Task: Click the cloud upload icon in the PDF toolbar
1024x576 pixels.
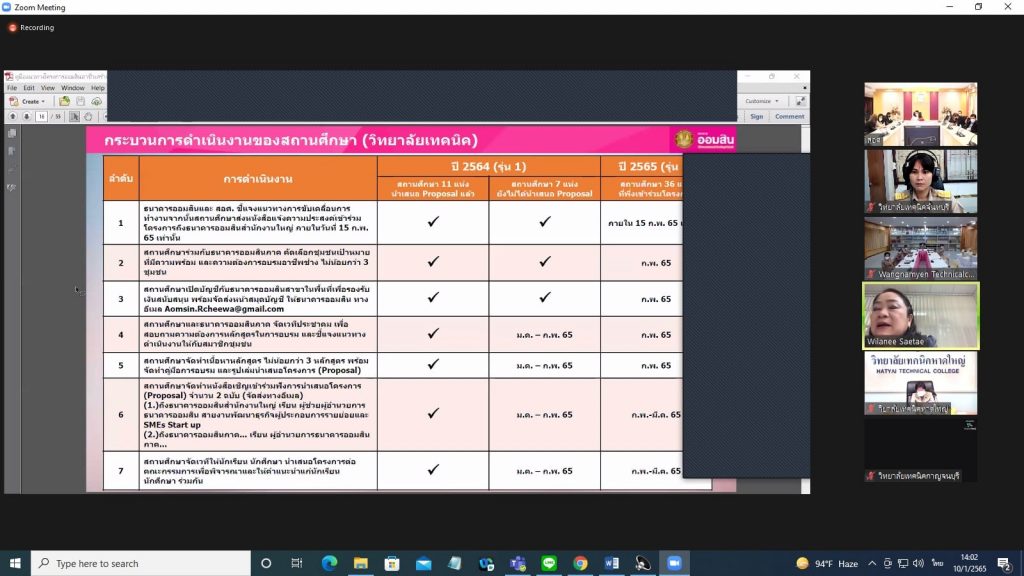Action: (x=97, y=101)
